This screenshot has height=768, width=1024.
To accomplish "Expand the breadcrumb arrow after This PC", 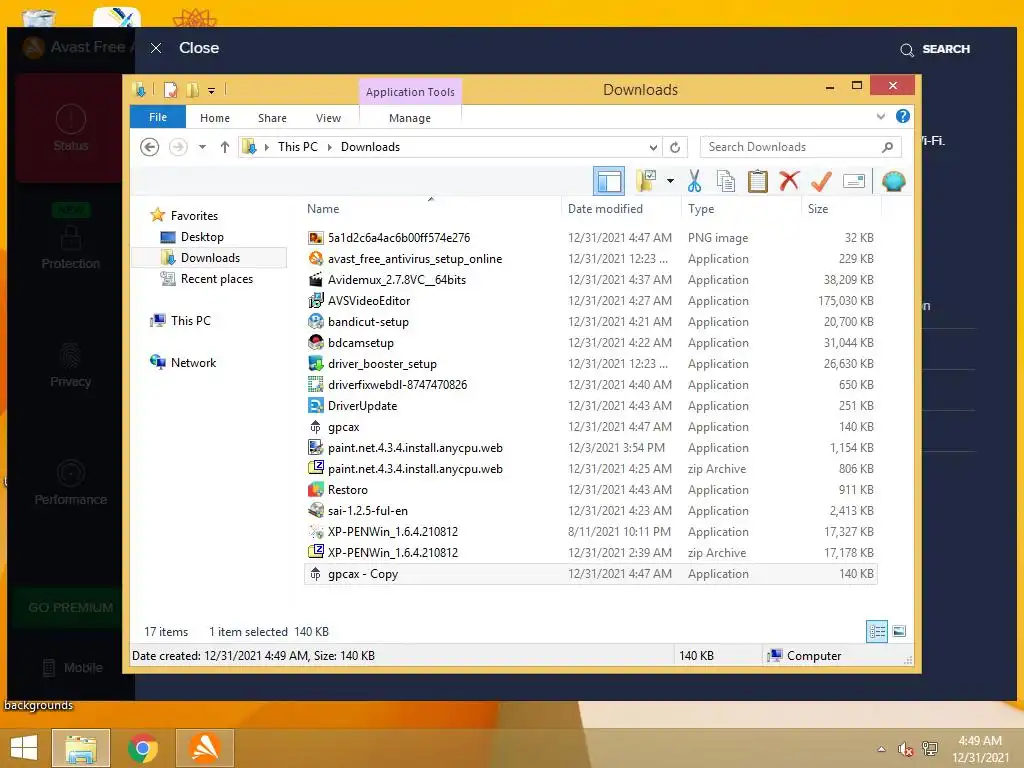I will click(330, 147).
